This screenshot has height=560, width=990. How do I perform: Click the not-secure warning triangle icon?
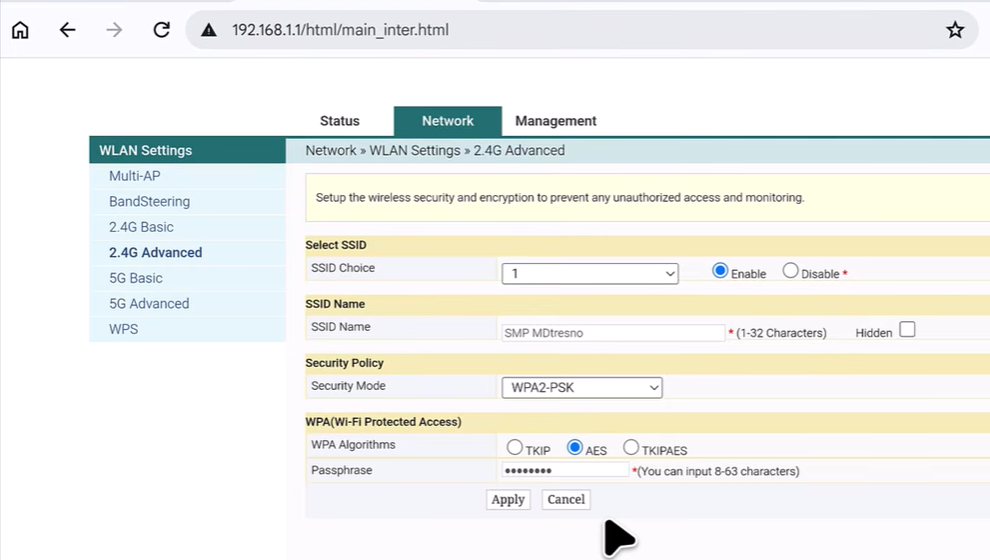[x=209, y=30]
